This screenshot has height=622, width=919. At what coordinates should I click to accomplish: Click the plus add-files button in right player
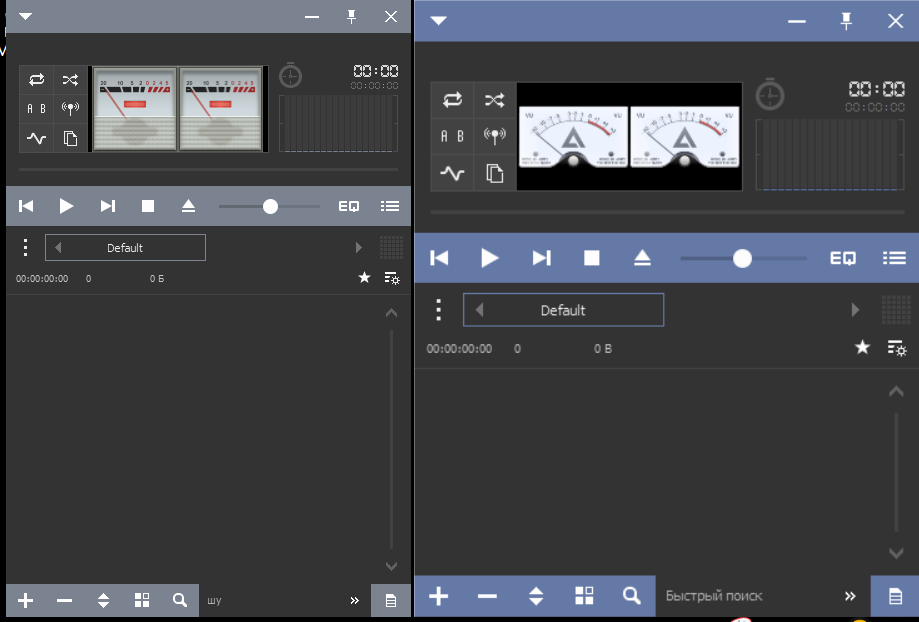point(438,597)
